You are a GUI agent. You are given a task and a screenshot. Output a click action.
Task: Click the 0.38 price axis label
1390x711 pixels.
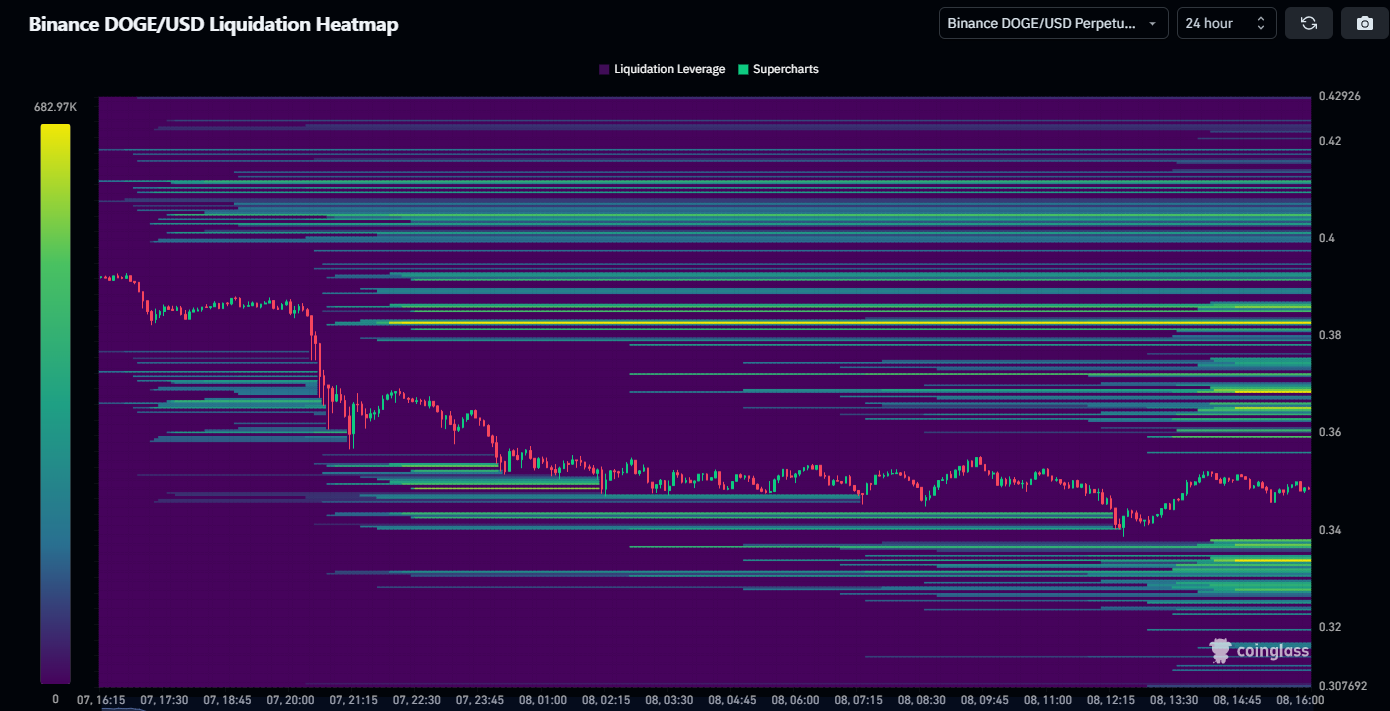click(1329, 335)
